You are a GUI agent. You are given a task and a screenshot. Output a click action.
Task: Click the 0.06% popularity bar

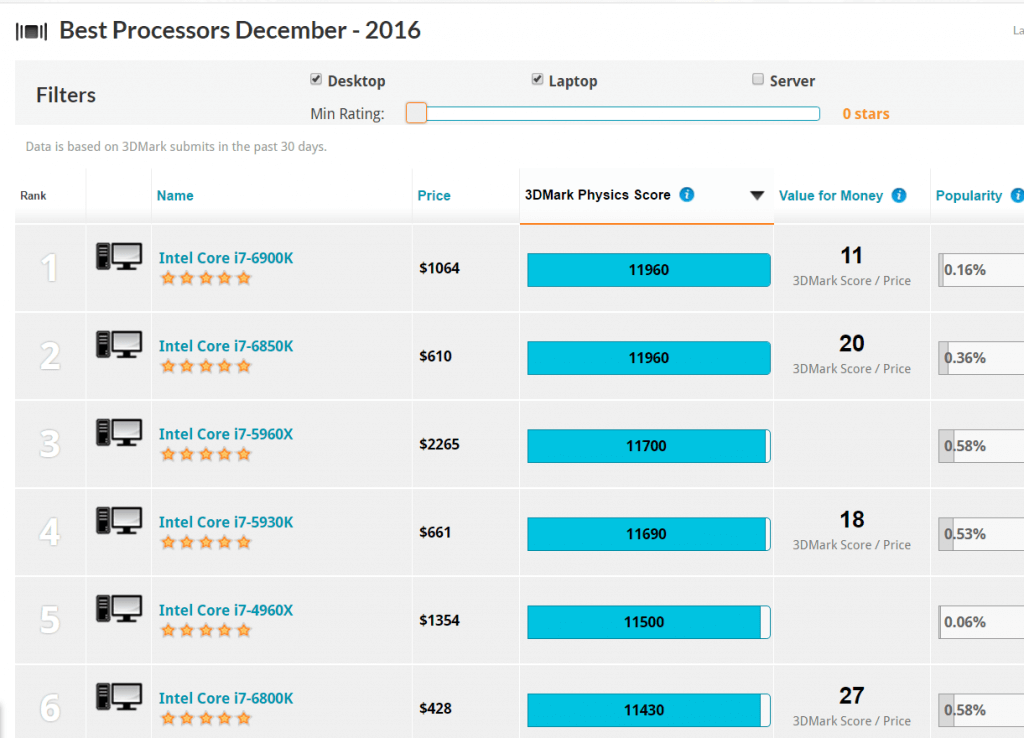981,622
